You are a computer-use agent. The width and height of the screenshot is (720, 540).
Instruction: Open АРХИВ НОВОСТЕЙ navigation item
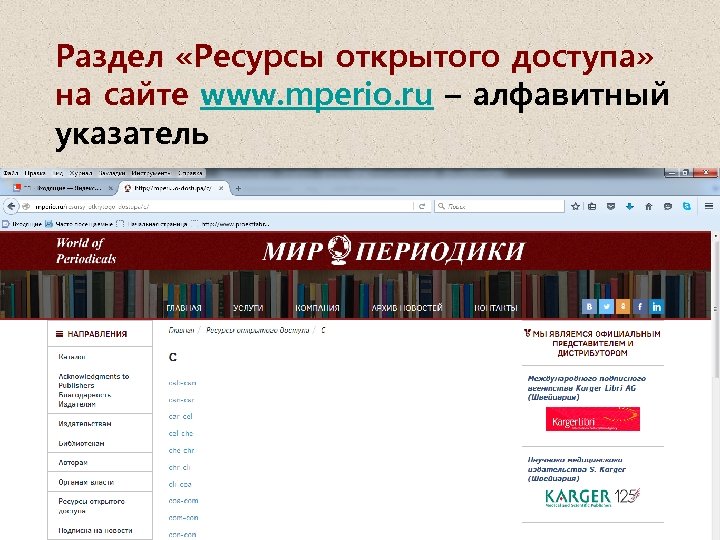(x=407, y=308)
